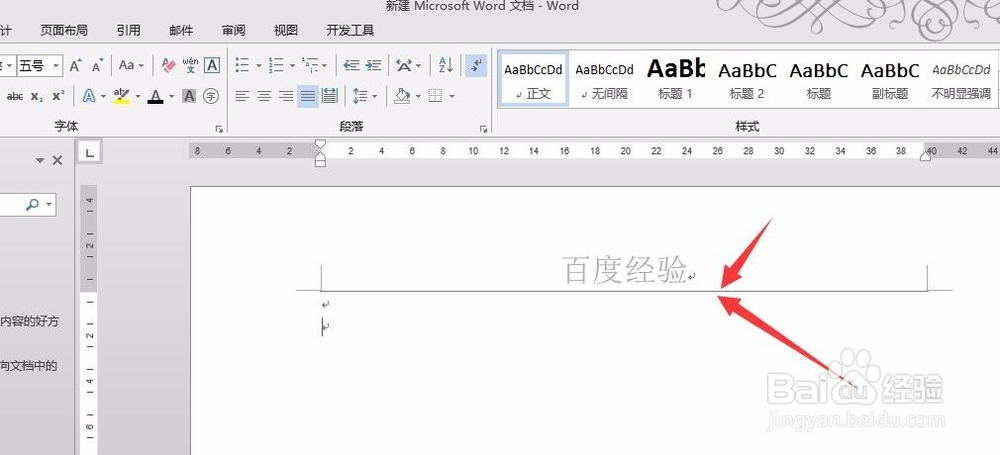Increase font size with grow font icon
This screenshot has width=1000, height=455.
point(76,65)
